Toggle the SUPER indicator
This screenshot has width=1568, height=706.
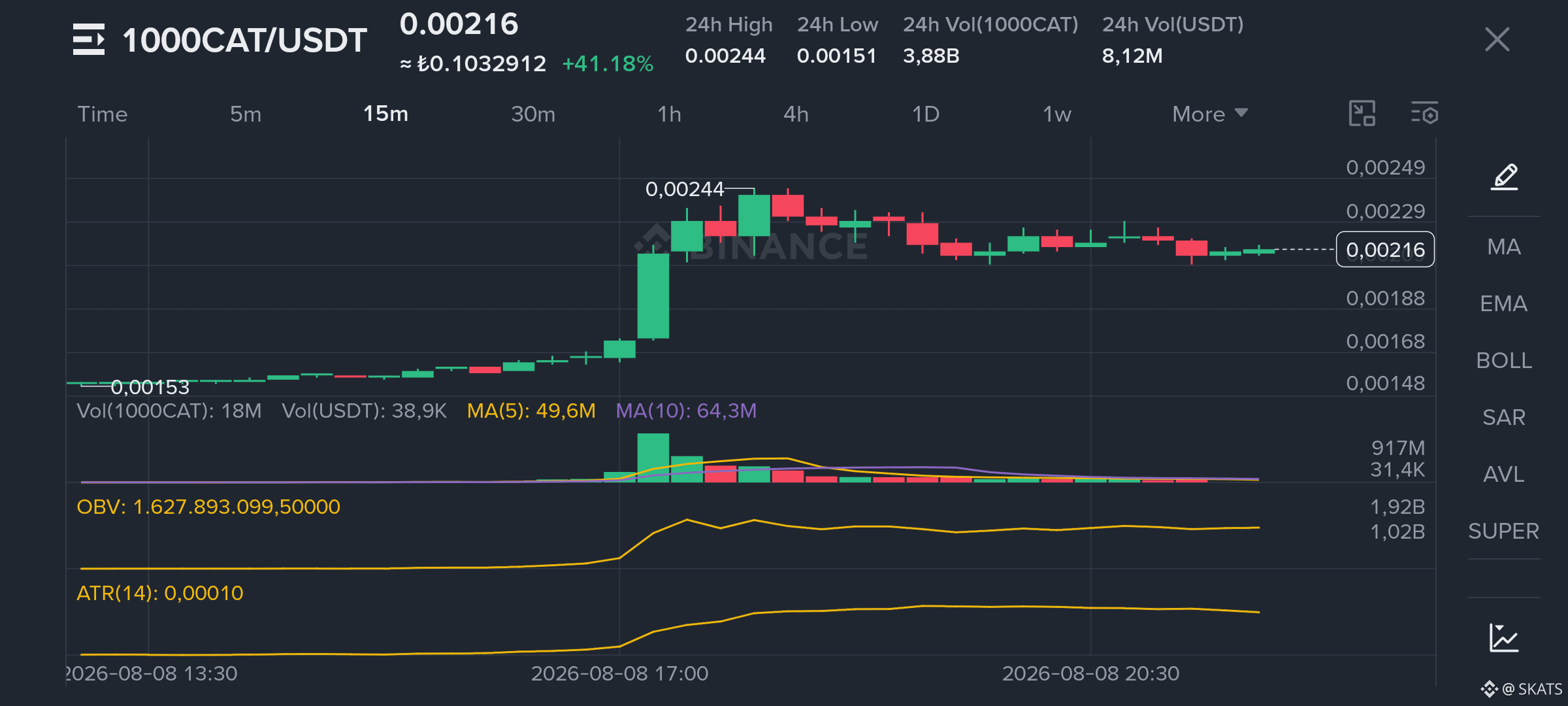[x=1504, y=531]
